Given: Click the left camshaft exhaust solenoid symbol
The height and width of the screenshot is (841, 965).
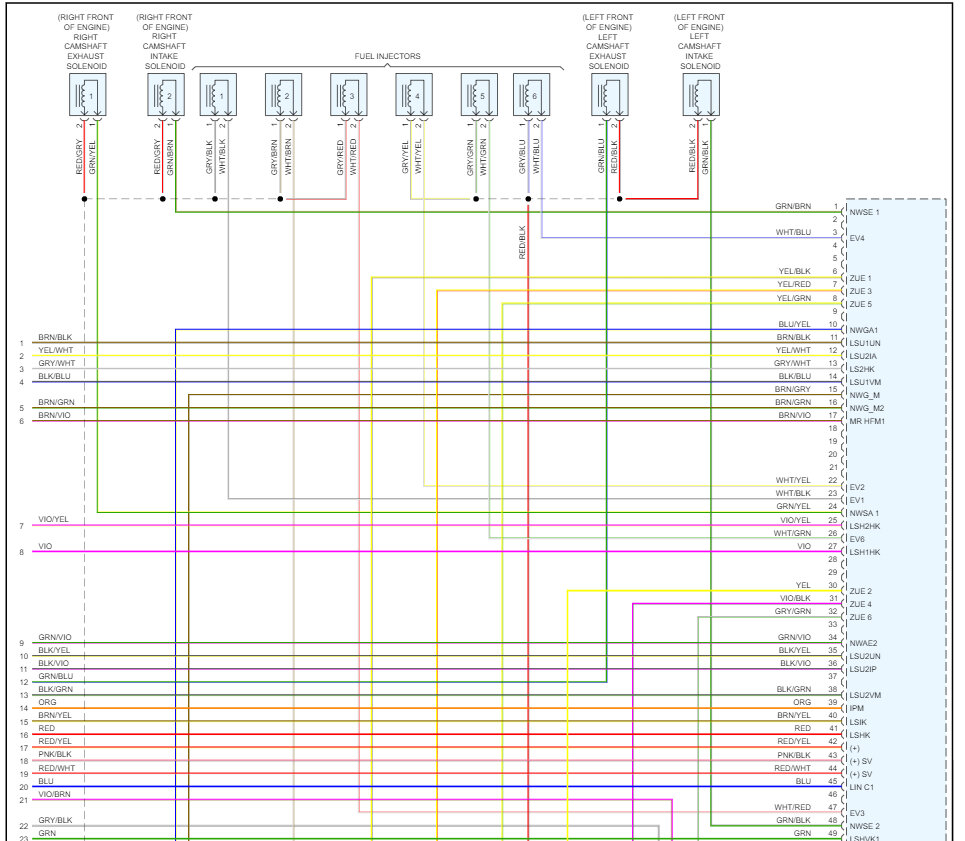Looking at the screenshot, I should (x=609, y=94).
